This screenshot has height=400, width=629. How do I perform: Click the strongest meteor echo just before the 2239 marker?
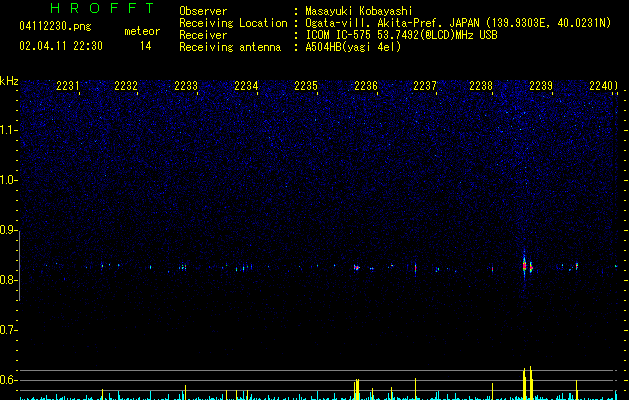(x=524, y=266)
